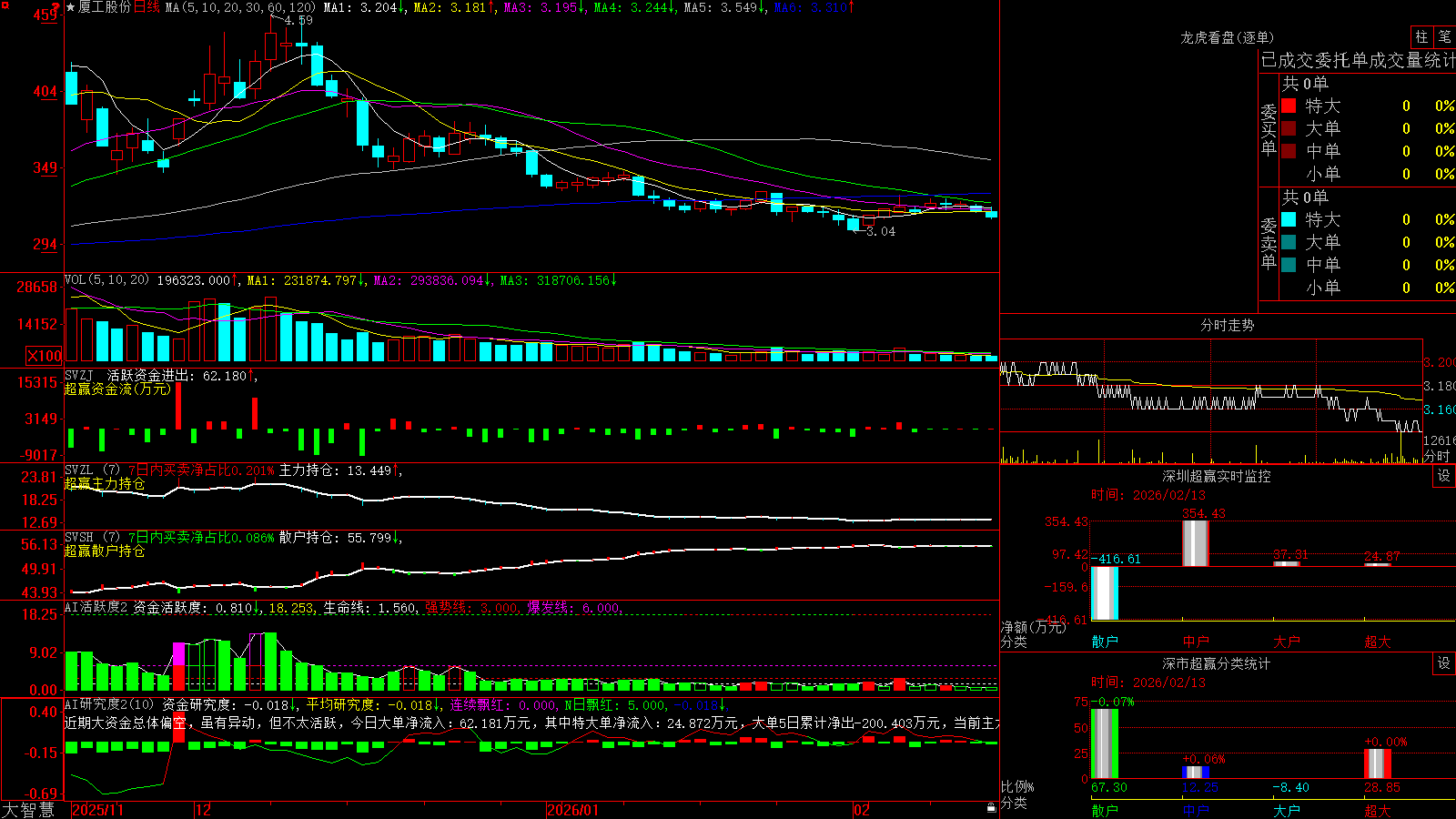
Task: Click the 深市超赢分类统计 panel title
Action: point(1217,663)
